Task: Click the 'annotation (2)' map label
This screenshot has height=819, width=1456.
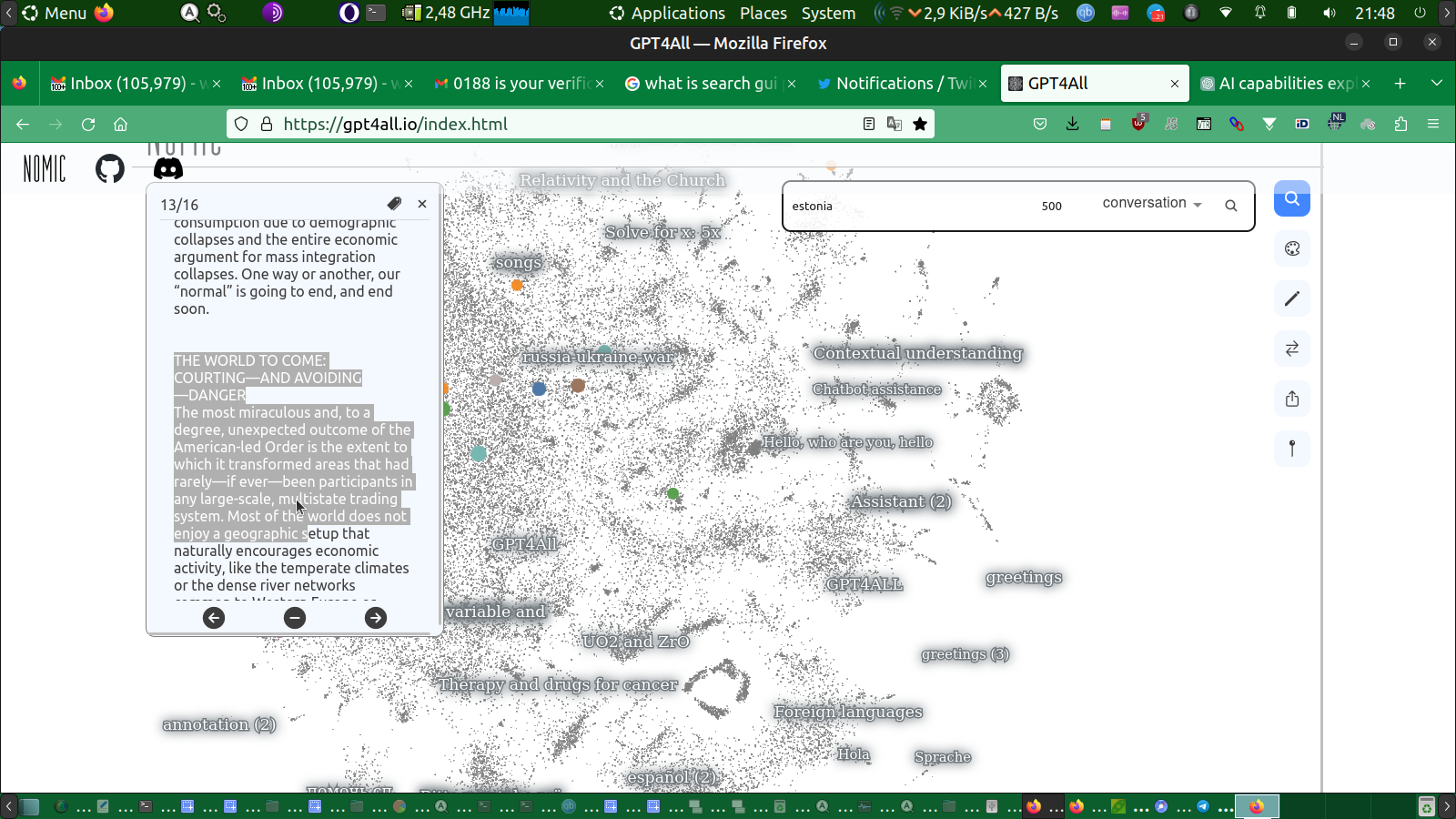Action: tap(219, 724)
